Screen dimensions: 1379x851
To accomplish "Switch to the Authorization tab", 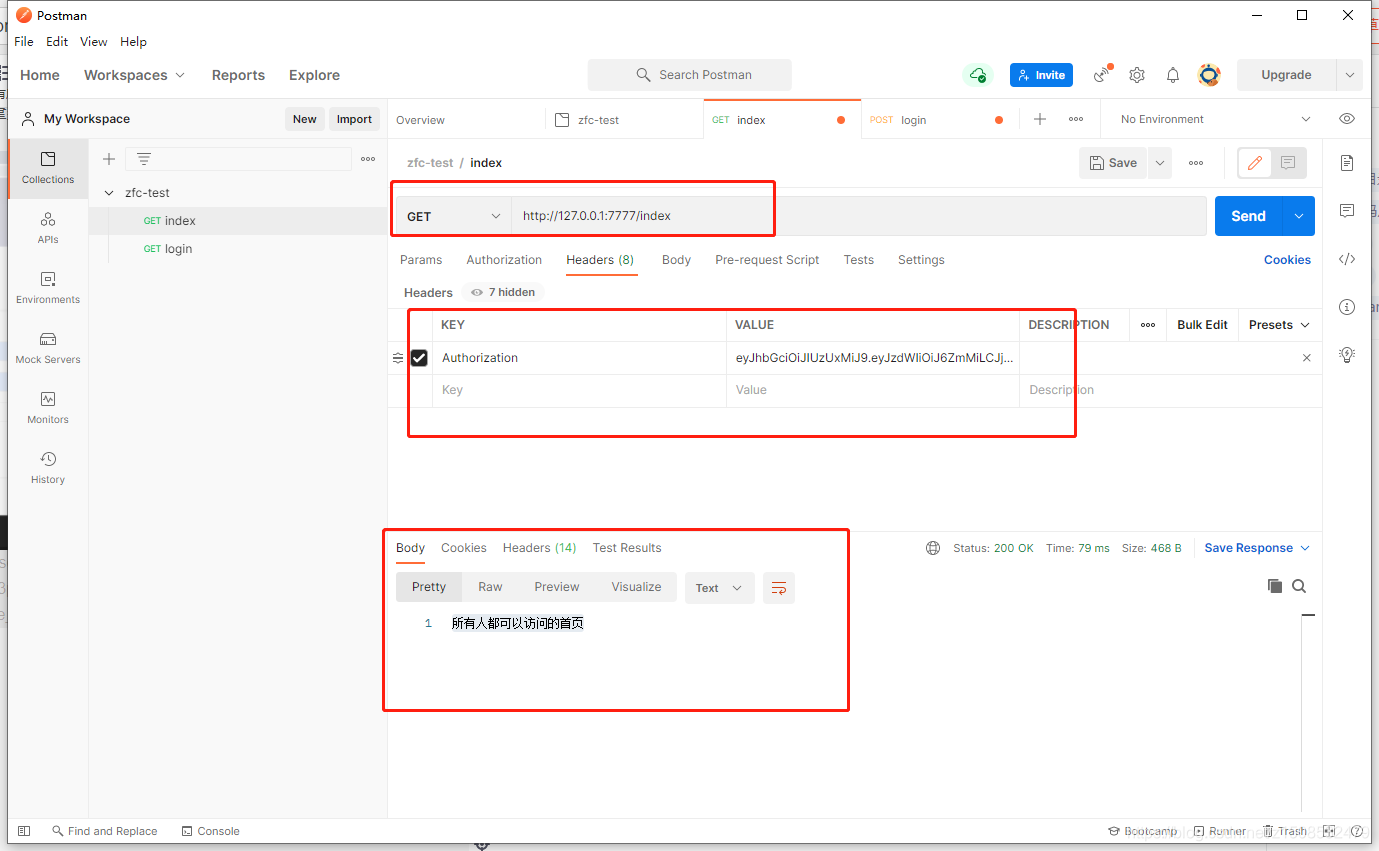I will (x=504, y=260).
